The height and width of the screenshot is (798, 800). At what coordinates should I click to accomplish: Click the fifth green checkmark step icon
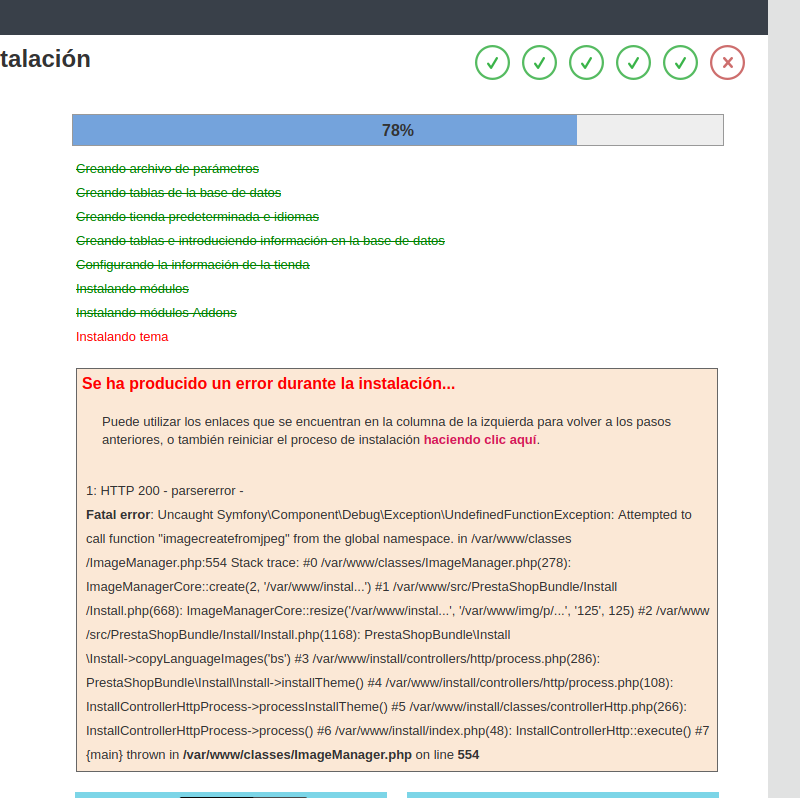pyautogui.click(x=680, y=62)
